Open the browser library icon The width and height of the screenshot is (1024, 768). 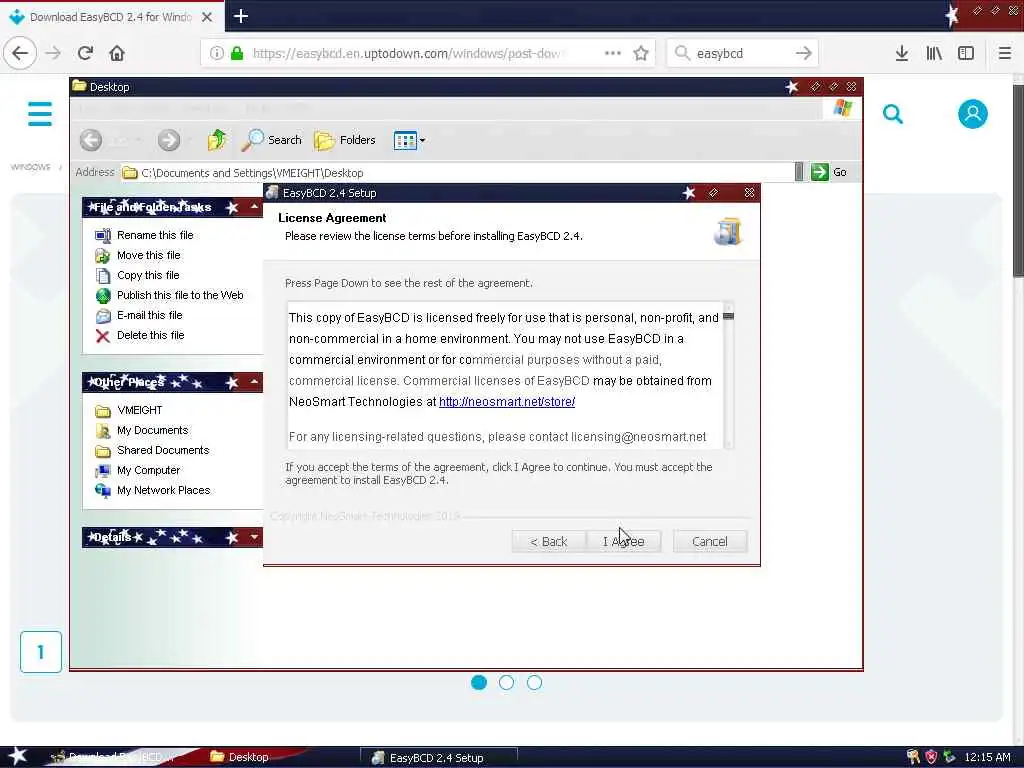point(934,53)
